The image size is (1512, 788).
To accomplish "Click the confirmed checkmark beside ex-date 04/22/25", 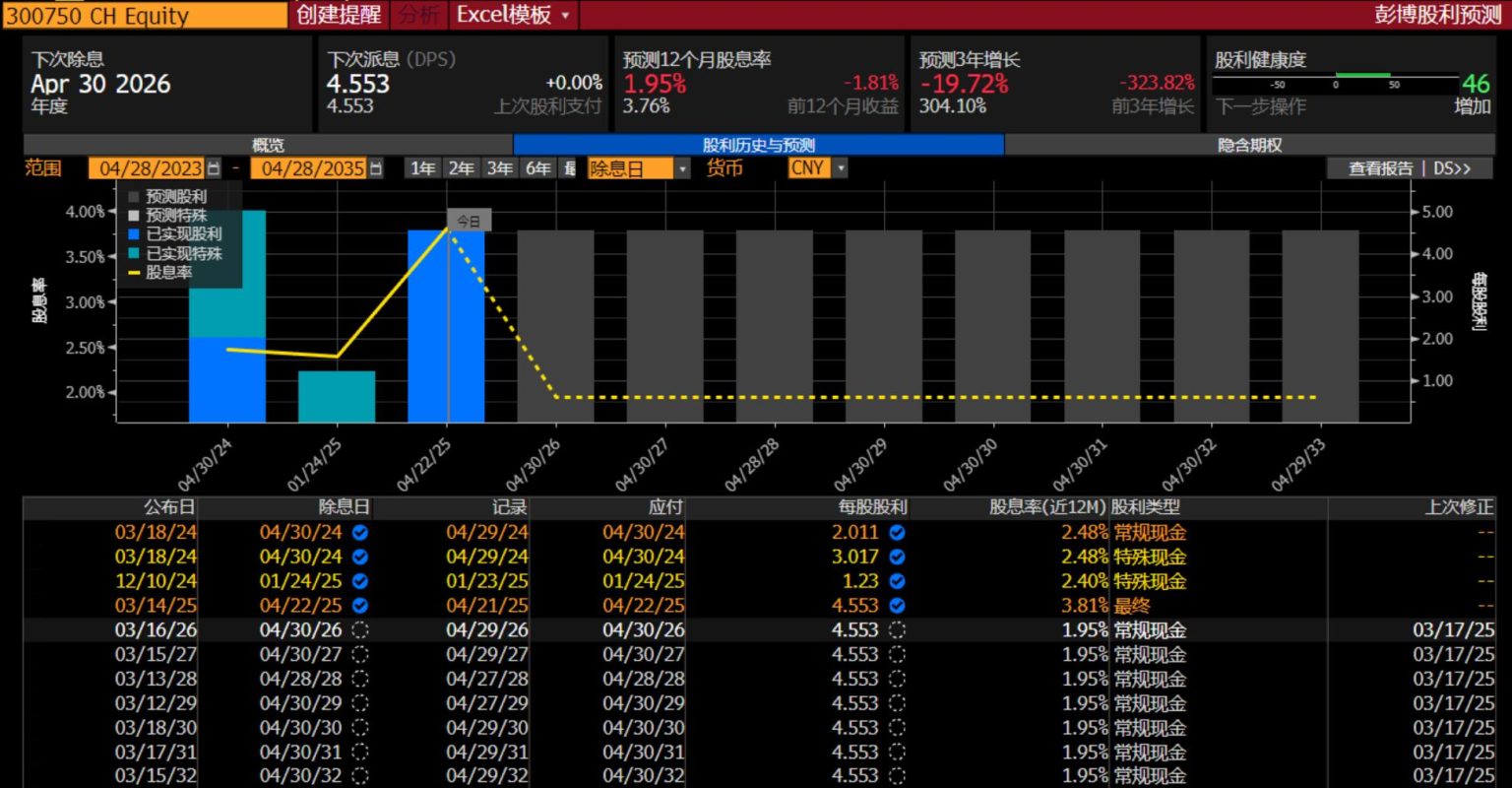I will (360, 606).
